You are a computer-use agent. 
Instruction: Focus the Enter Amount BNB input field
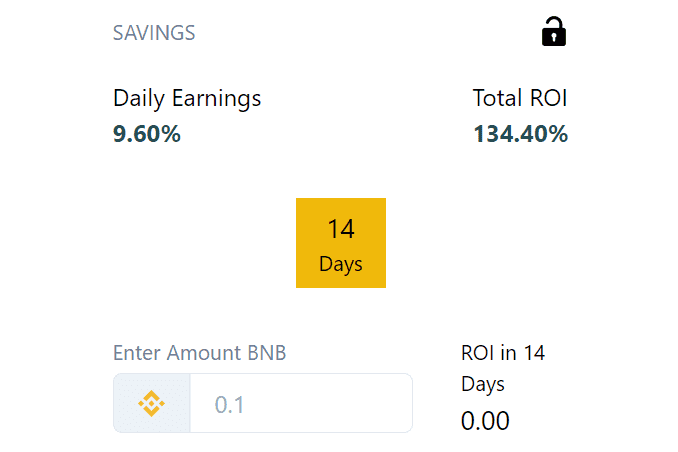tap(300, 404)
